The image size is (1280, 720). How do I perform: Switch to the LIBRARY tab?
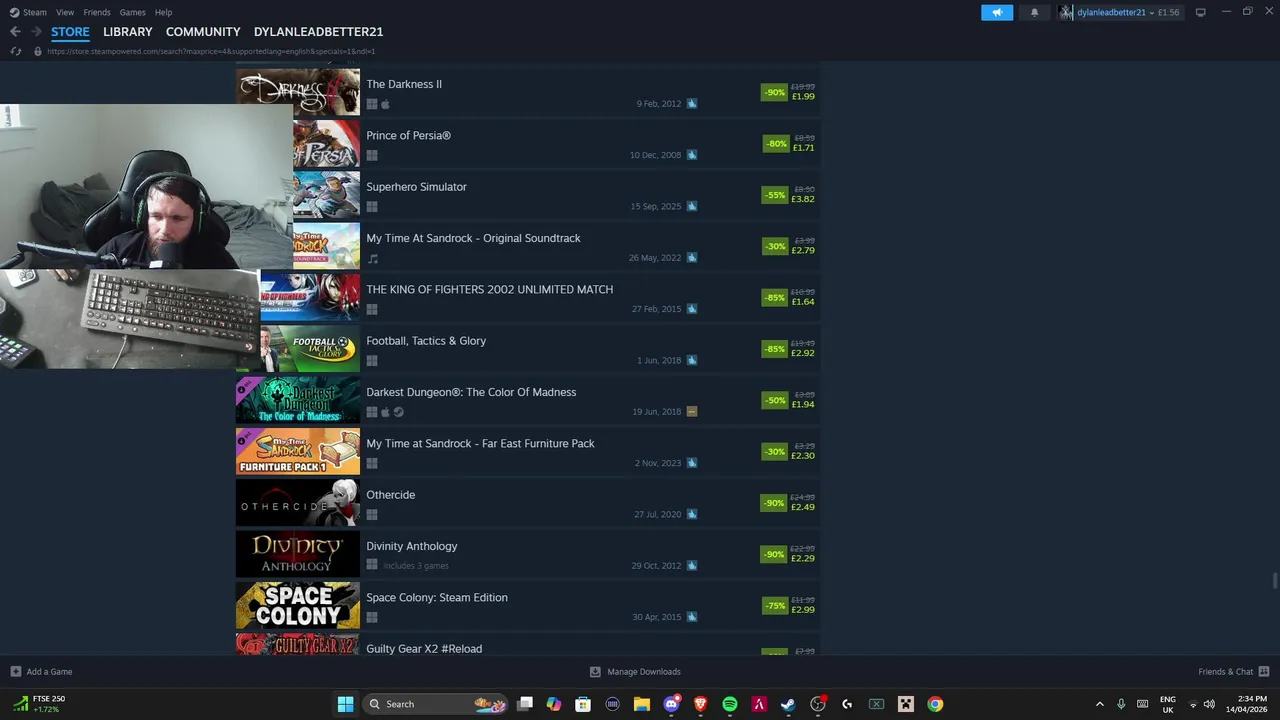pyautogui.click(x=128, y=32)
